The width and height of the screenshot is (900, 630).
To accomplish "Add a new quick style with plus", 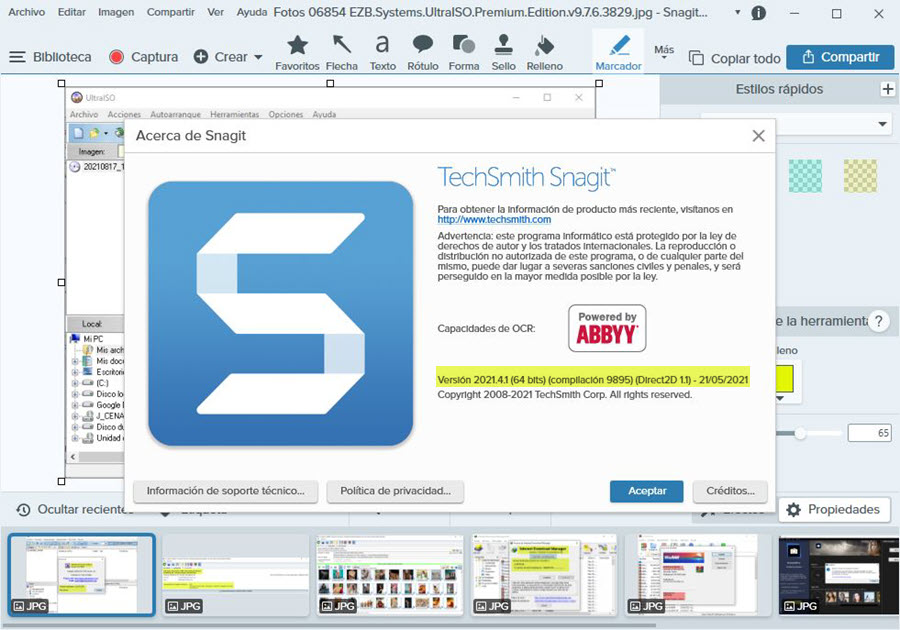I will click(x=887, y=89).
